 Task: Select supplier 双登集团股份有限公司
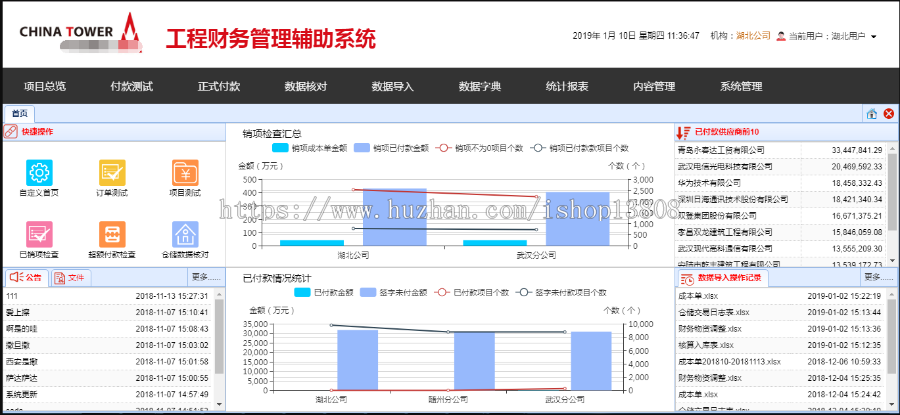tap(717, 216)
